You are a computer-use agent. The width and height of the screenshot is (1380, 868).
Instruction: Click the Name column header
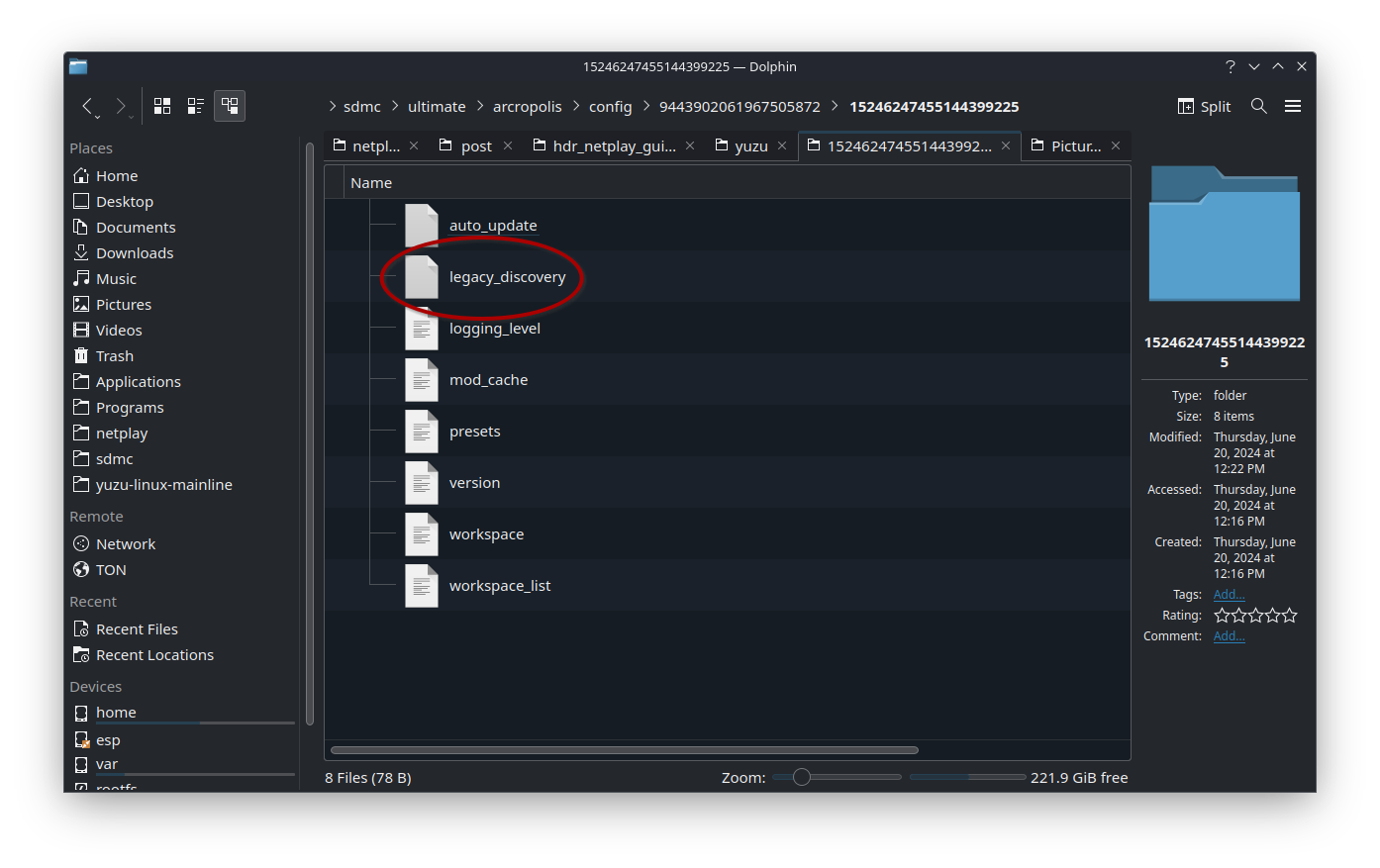[738, 182]
